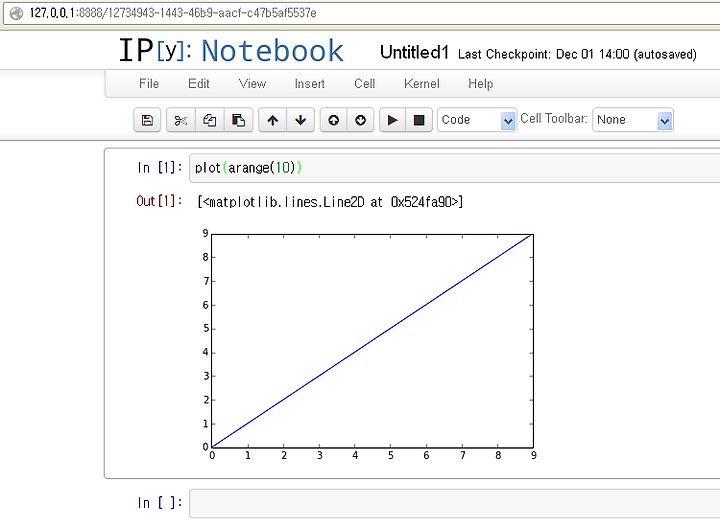Viewport: 720px width, 528px height.
Task: Open the cell type dropdown showing Code
Action: (477, 120)
